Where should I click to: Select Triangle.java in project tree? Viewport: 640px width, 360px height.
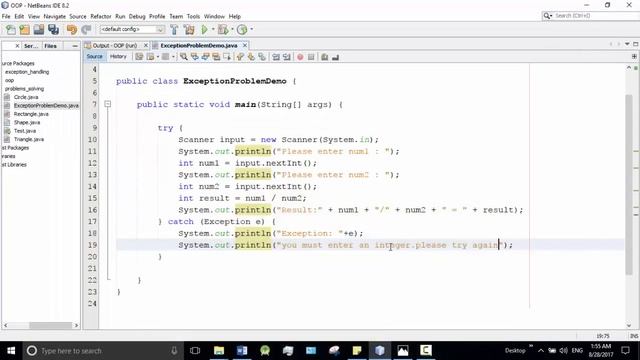[29, 139]
